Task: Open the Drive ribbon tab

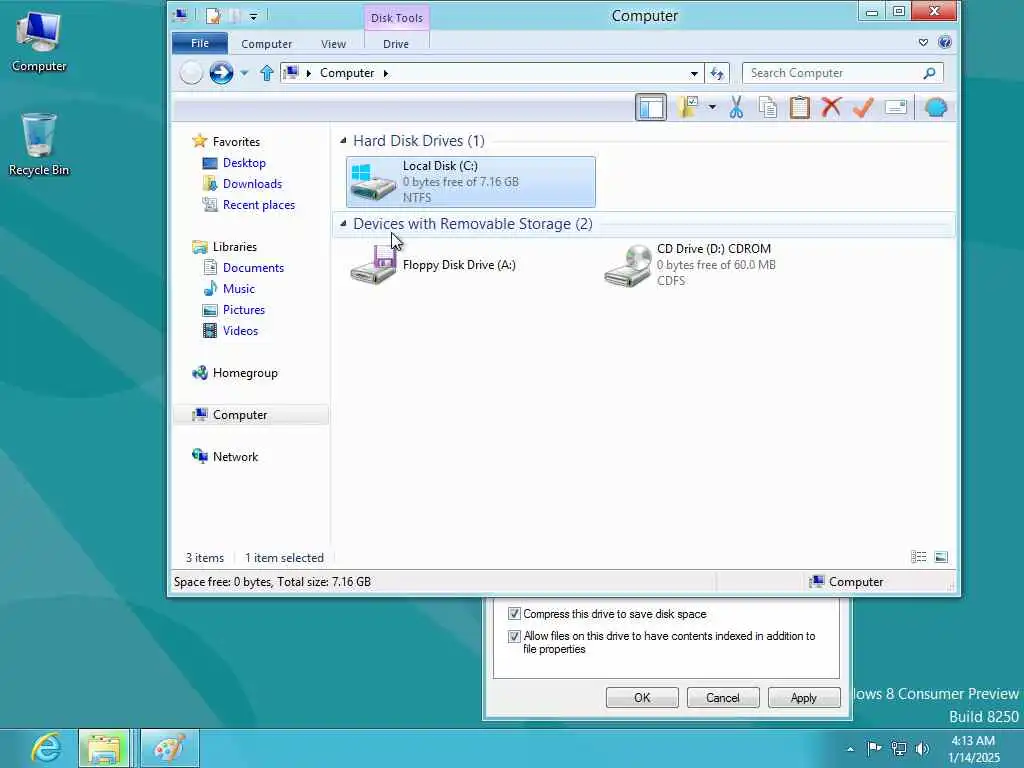Action: (x=396, y=44)
